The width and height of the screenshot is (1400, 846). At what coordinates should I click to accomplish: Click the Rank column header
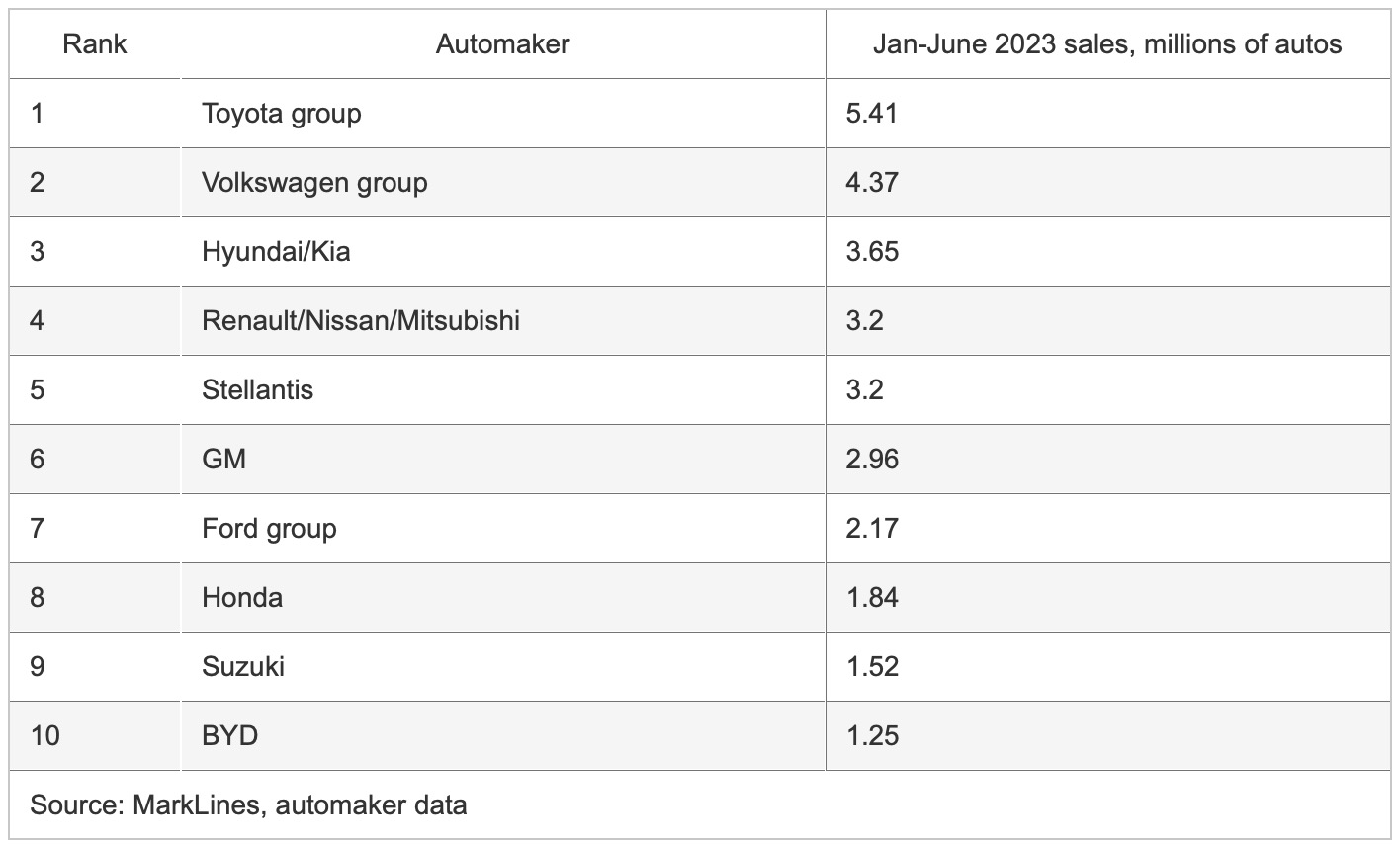(95, 43)
